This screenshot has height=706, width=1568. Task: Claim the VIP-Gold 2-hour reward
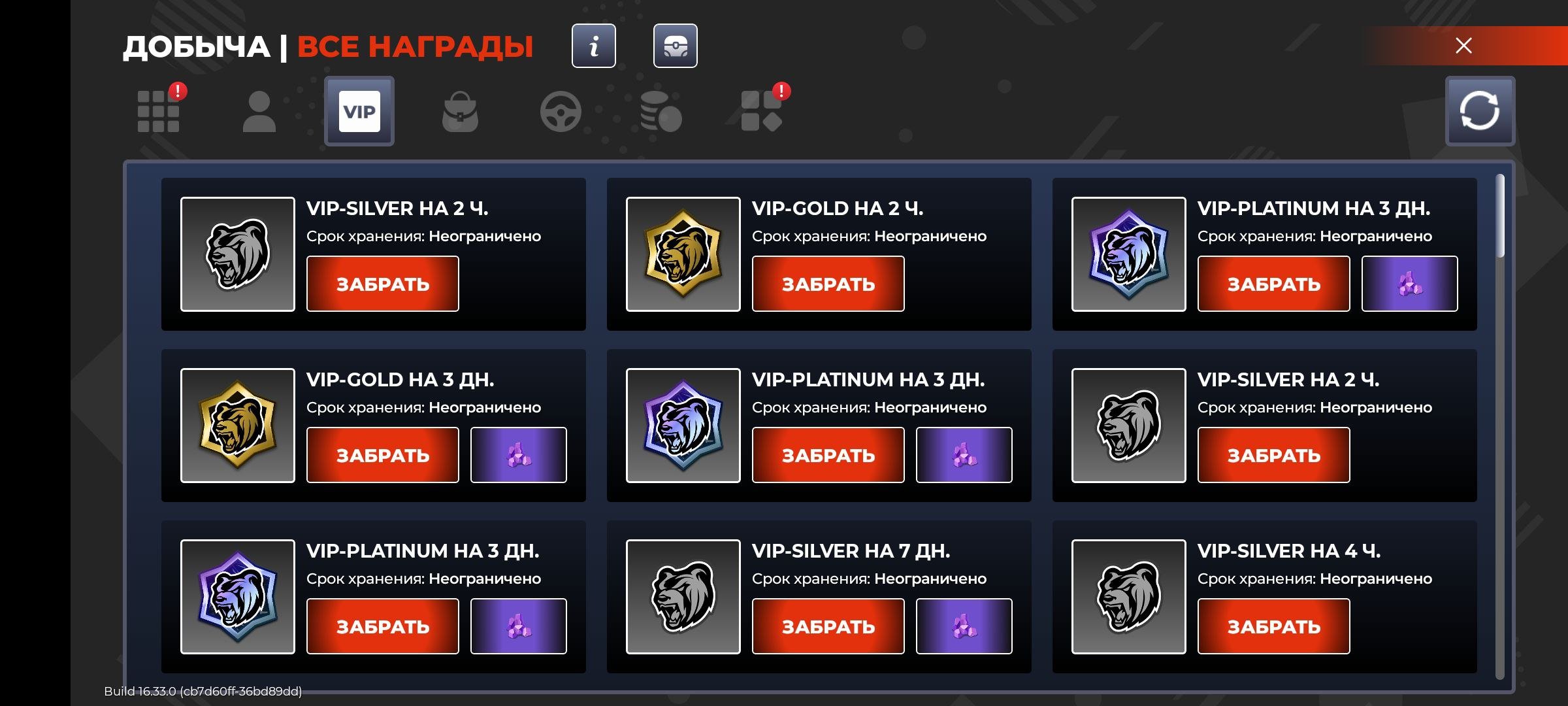pos(828,284)
